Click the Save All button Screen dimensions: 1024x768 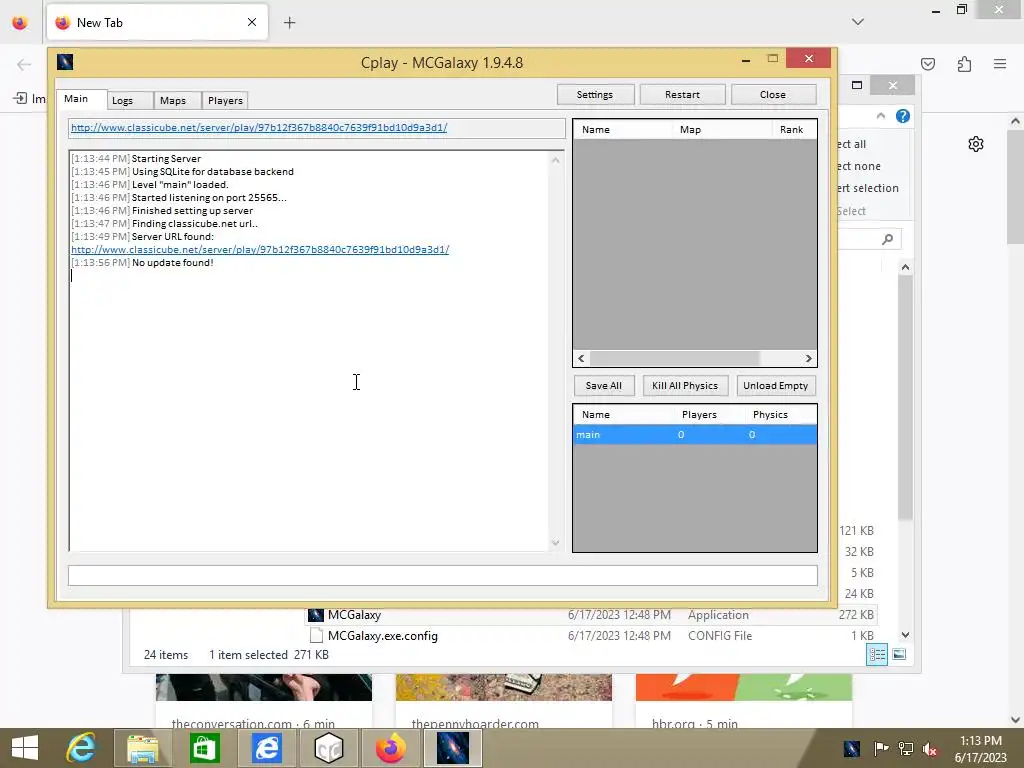tap(604, 385)
